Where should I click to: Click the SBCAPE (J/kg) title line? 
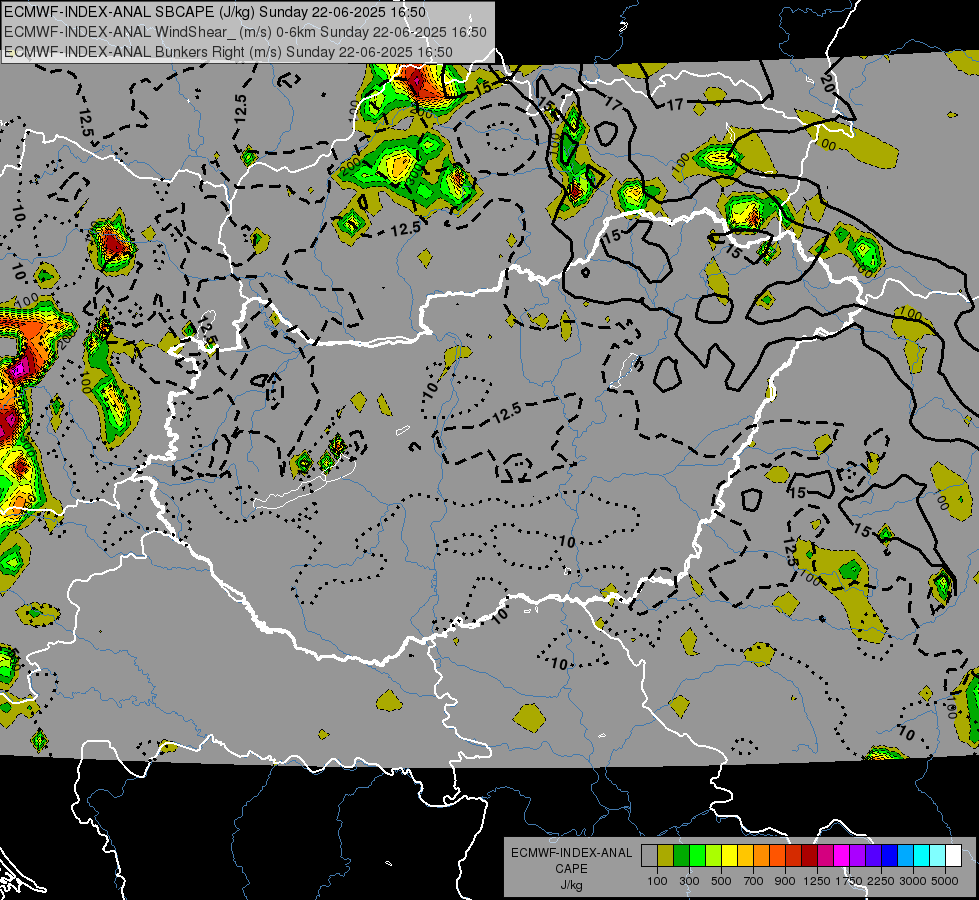pos(215,12)
